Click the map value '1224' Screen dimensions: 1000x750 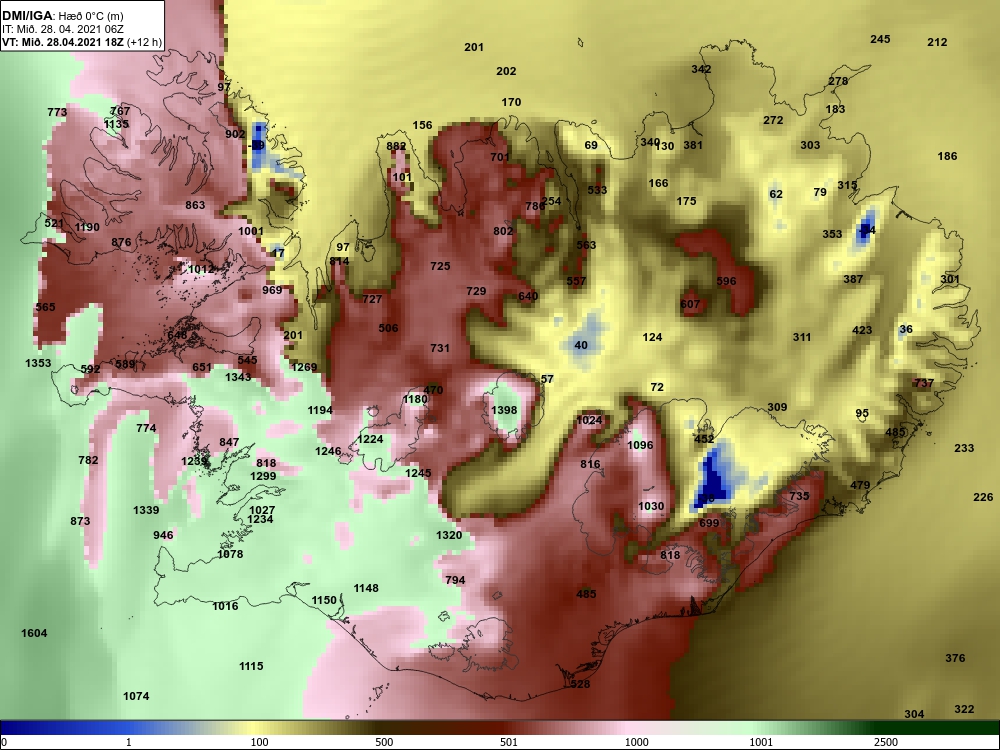pyautogui.click(x=370, y=439)
